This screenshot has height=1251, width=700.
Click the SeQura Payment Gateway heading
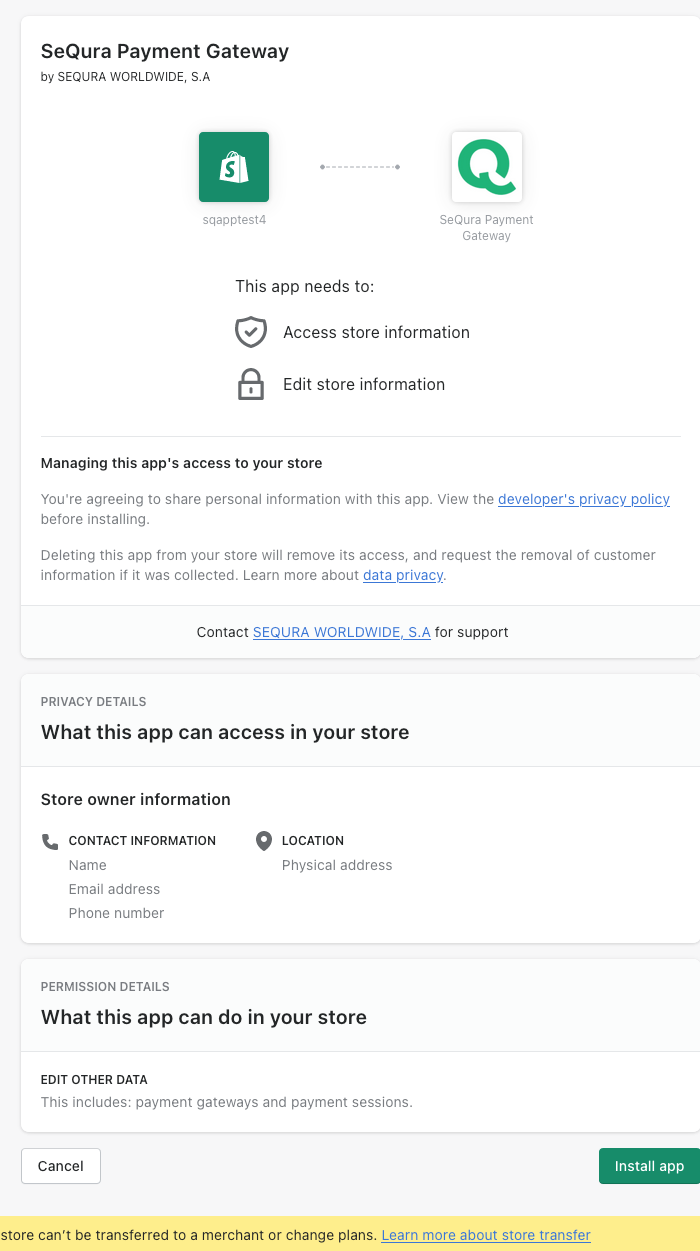tap(165, 51)
